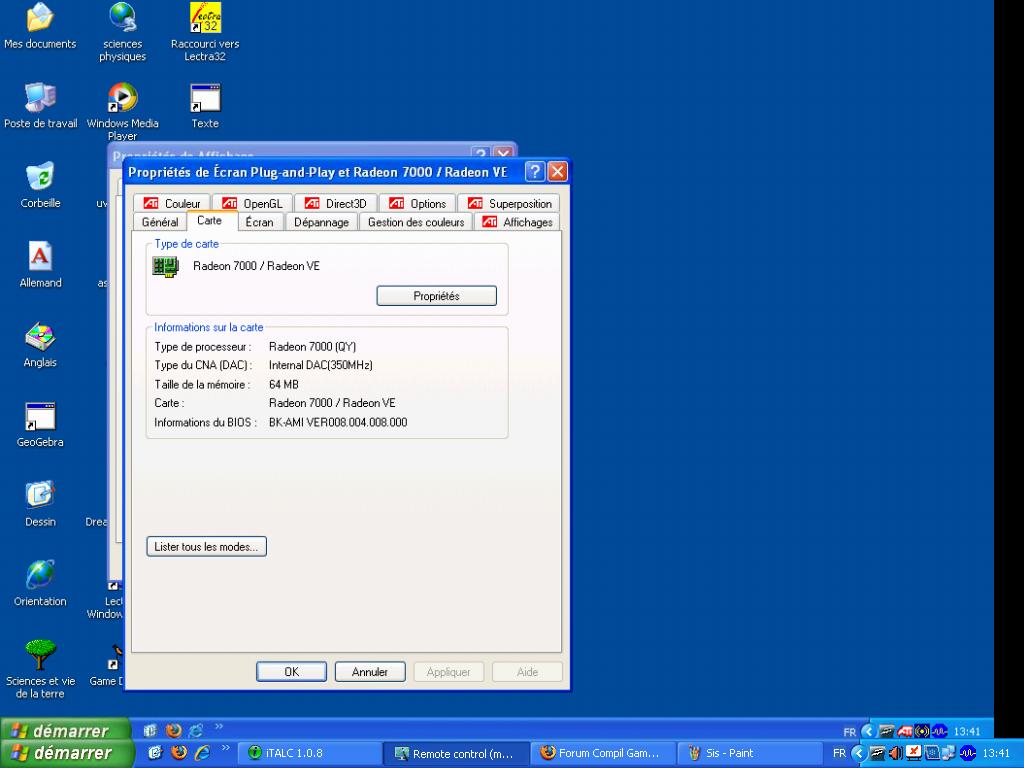Select the Poste de travail icon
Image resolution: width=1024 pixels, height=768 pixels.
pos(40,106)
